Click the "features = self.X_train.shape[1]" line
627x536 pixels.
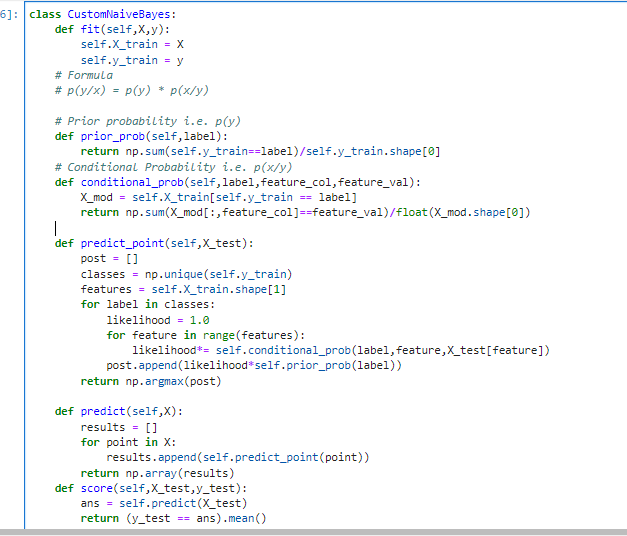(183, 289)
